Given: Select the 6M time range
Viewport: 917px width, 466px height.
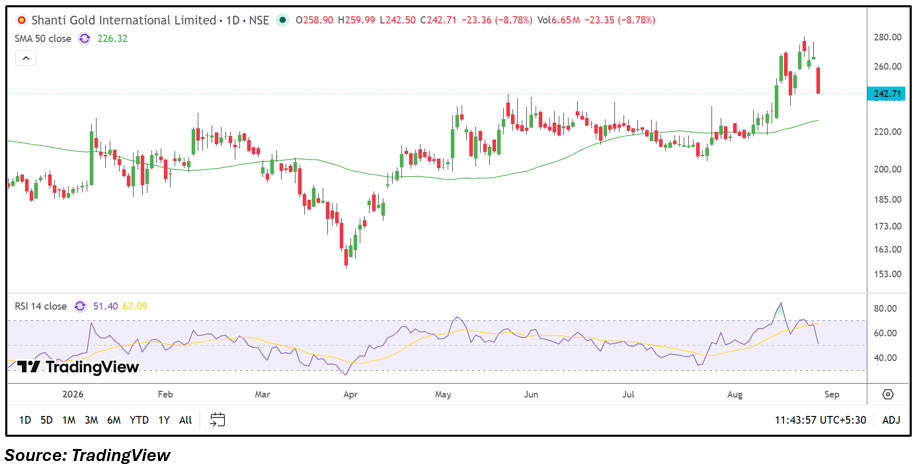Looking at the screenshot, I should point(113,420).
